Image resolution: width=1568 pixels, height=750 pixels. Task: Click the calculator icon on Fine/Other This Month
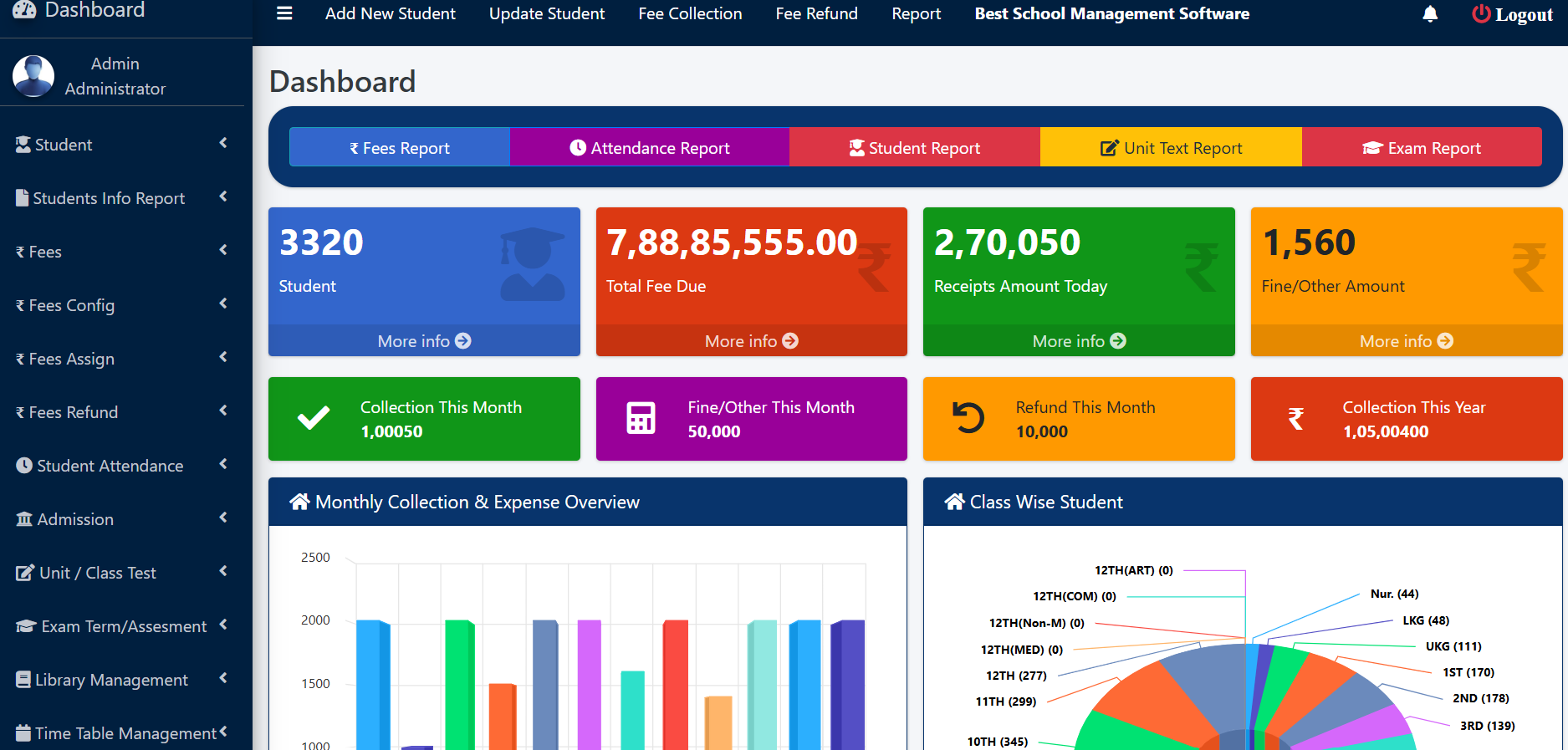(x=641, y=418)
